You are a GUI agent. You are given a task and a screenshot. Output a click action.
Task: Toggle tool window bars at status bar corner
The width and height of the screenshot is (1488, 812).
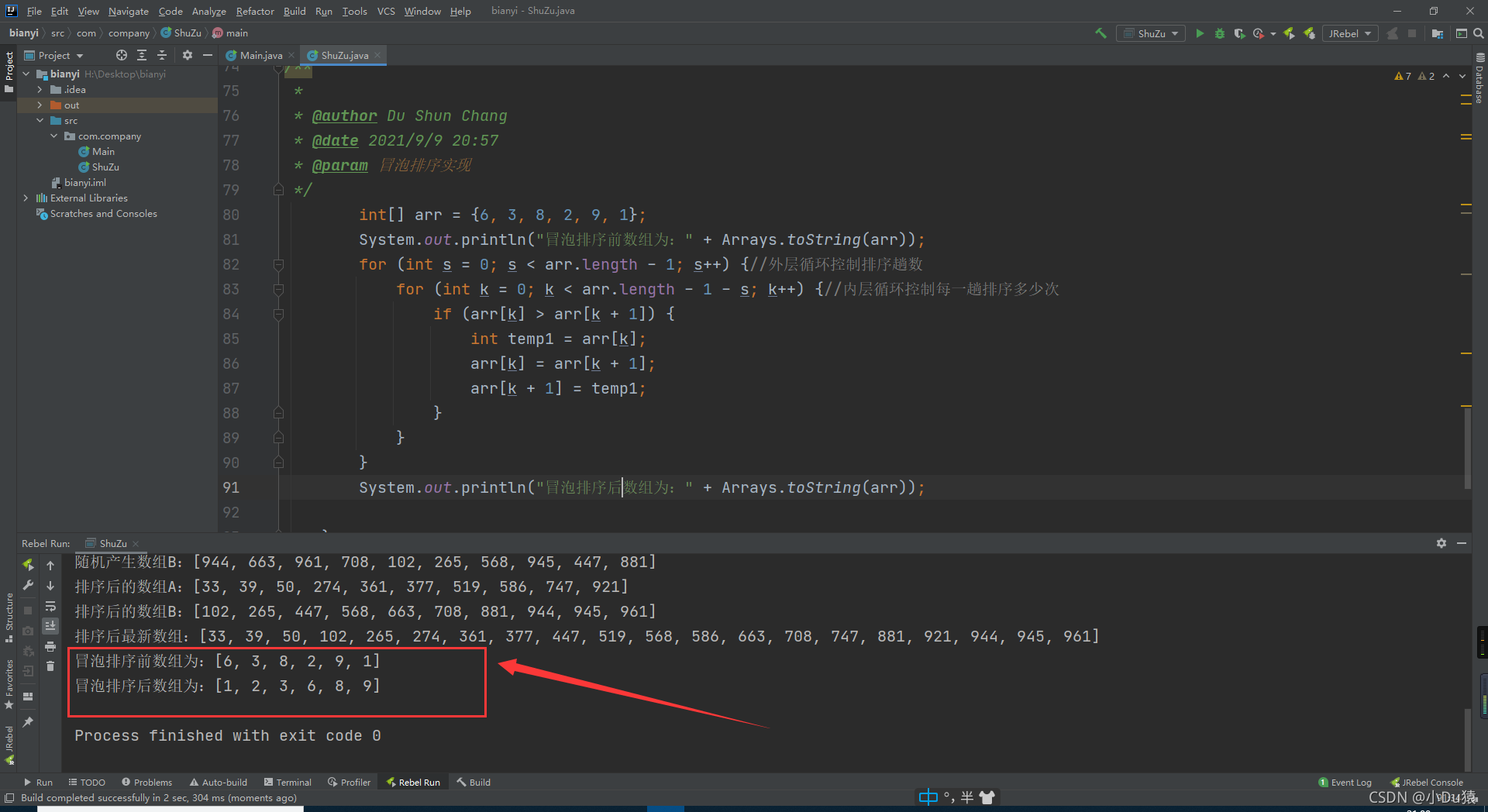(9, 798)
